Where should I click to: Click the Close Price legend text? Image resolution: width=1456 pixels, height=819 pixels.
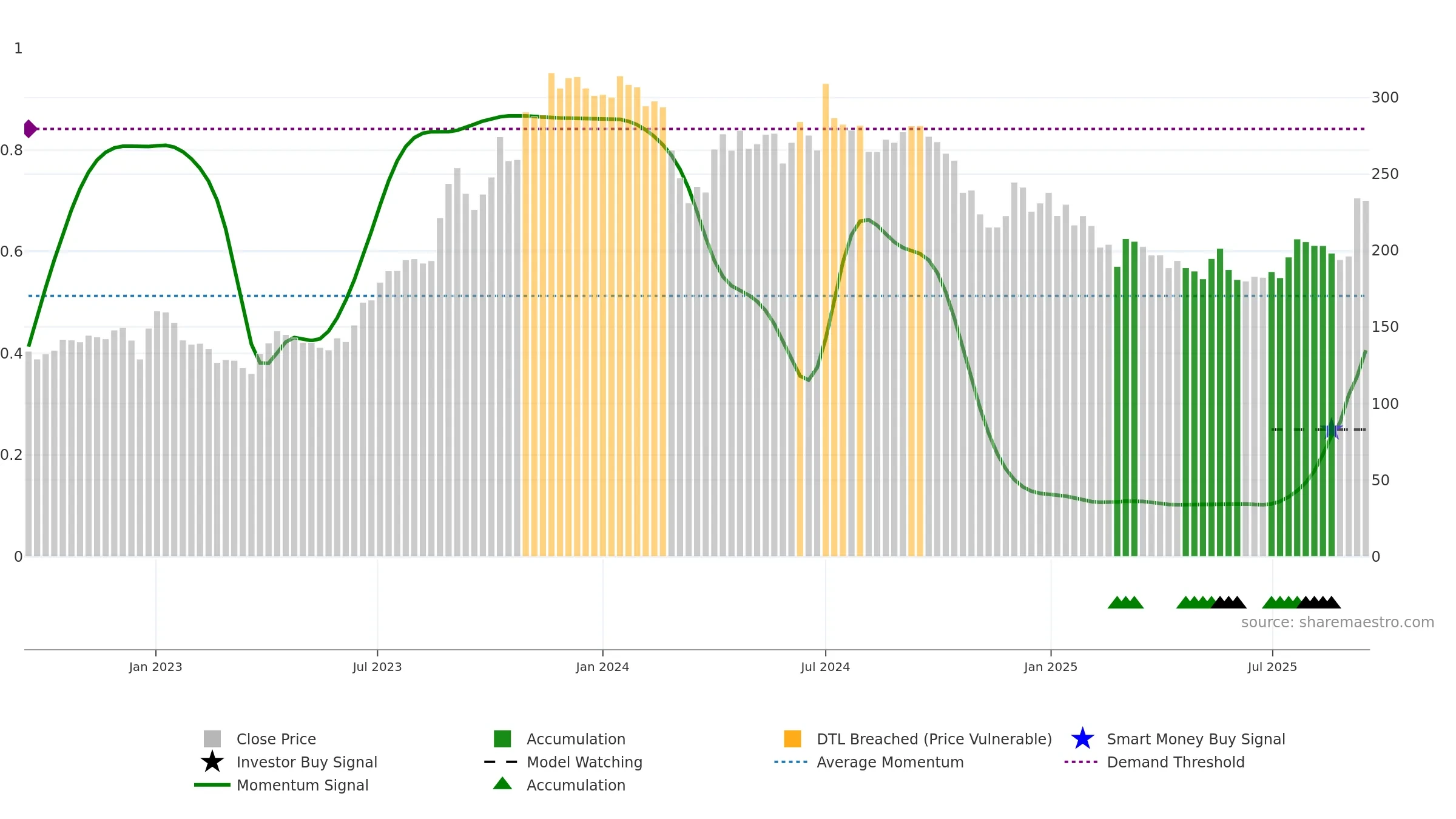276,739
